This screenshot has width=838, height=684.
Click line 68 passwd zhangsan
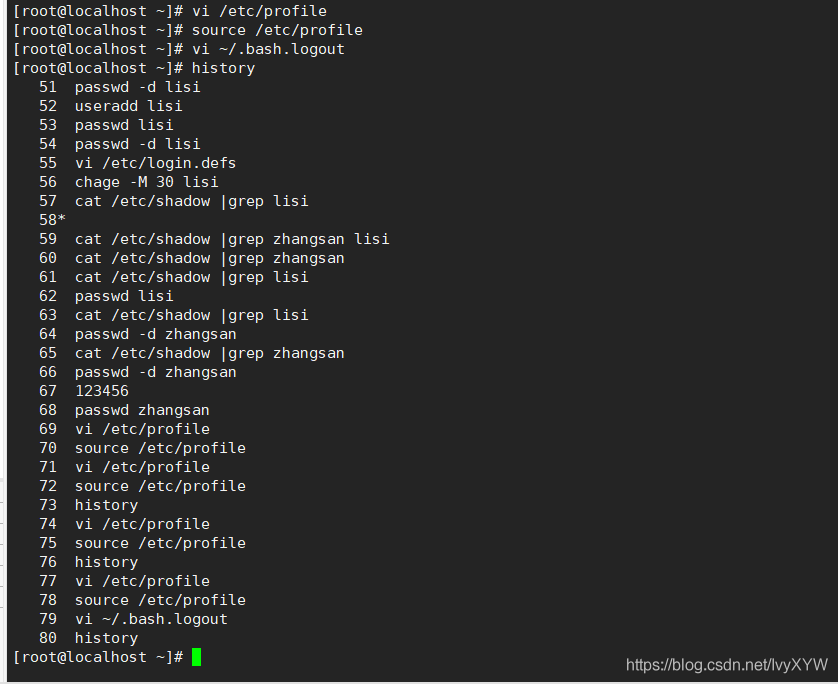[124, 410]
